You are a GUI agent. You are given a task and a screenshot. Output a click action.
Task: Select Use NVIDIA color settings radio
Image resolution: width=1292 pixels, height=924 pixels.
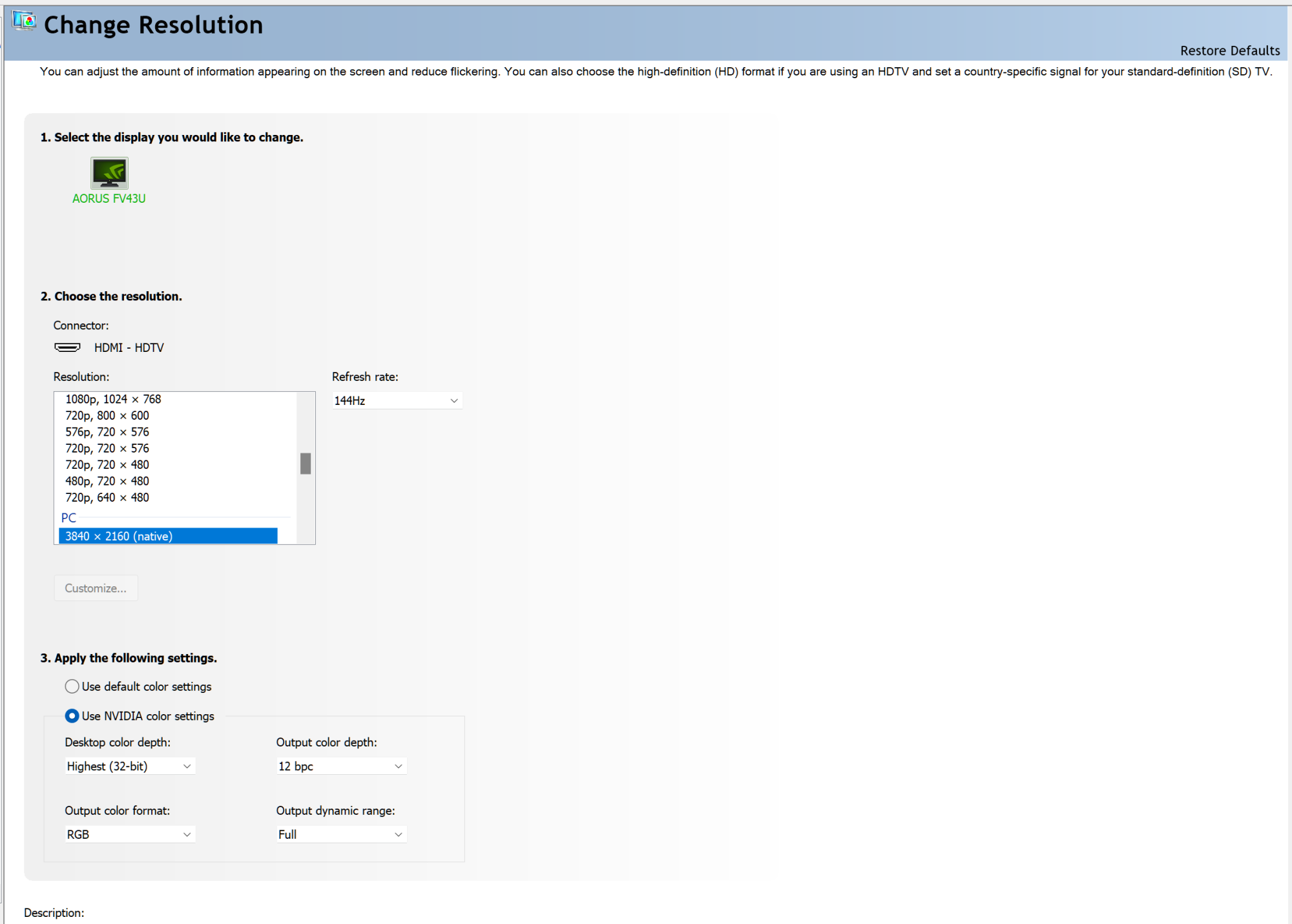click(72, 716)
